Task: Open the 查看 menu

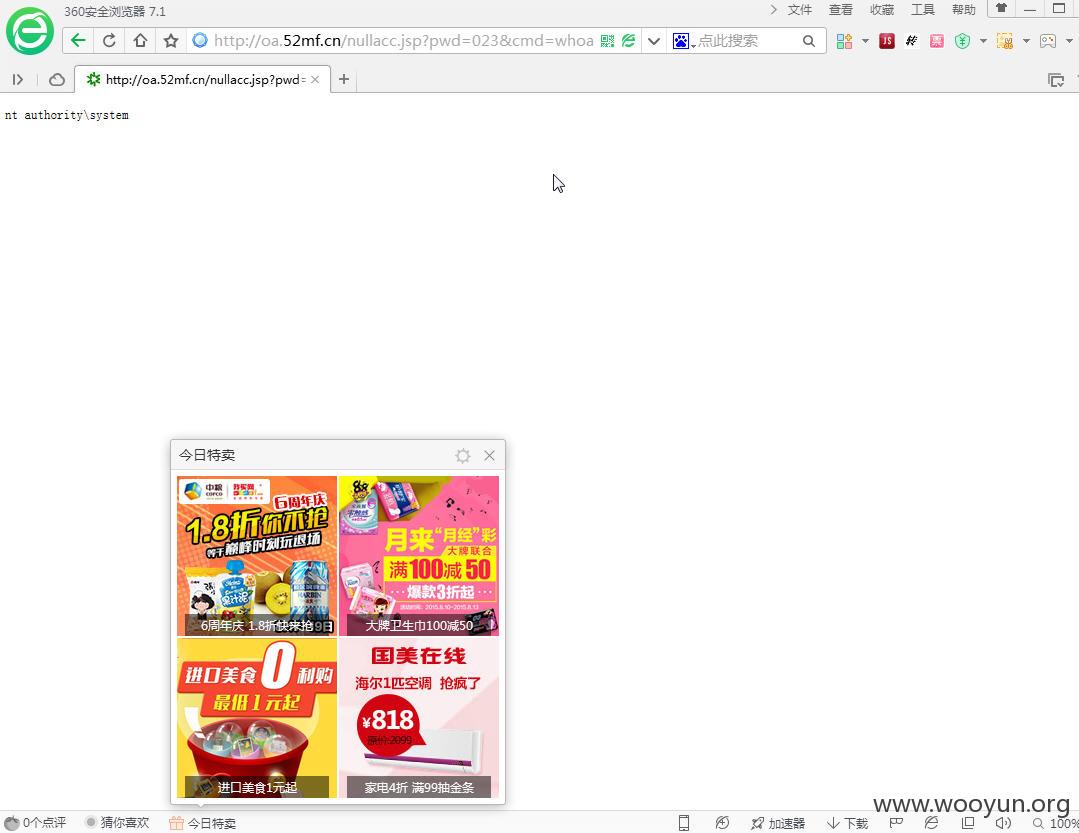Action: (840, 10)
